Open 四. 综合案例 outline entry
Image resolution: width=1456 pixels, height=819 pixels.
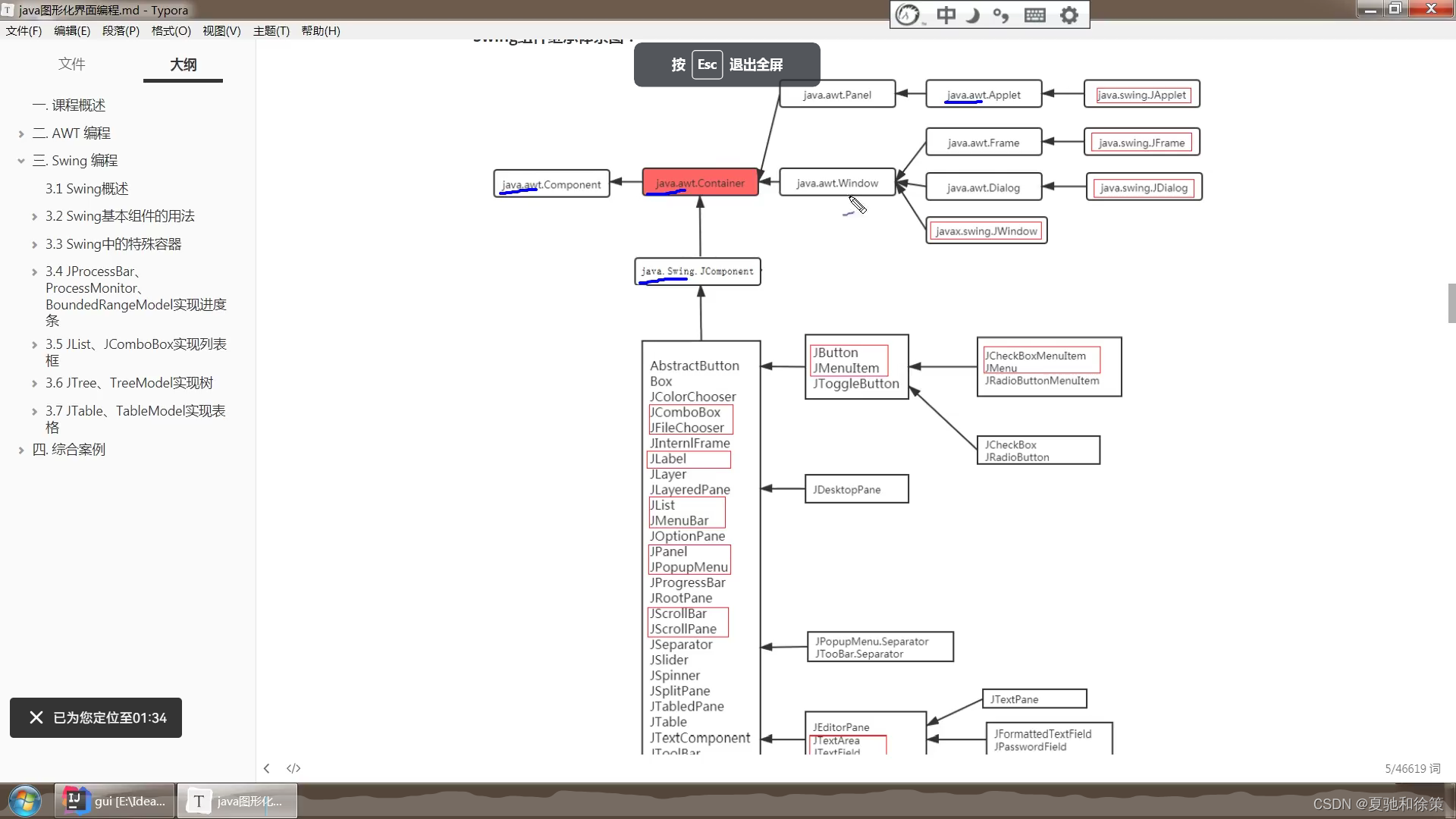pos(68,450)
